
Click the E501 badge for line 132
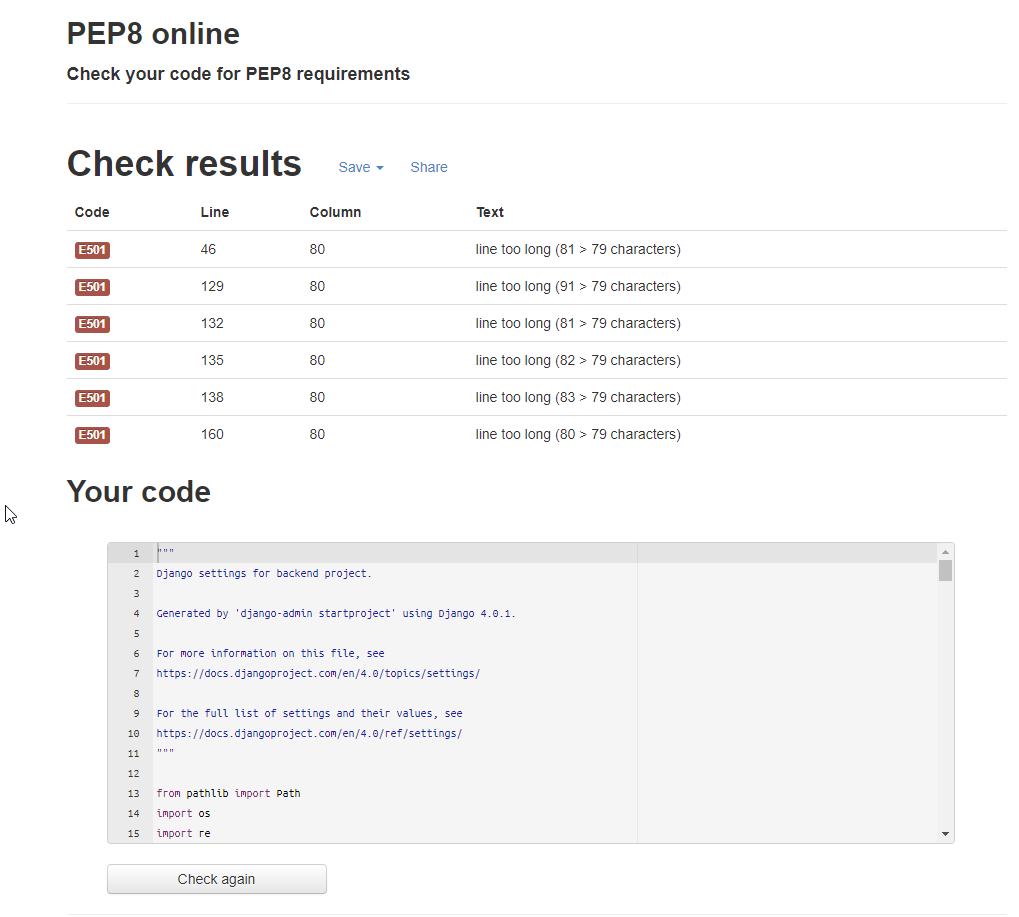[x=91, y=324]
